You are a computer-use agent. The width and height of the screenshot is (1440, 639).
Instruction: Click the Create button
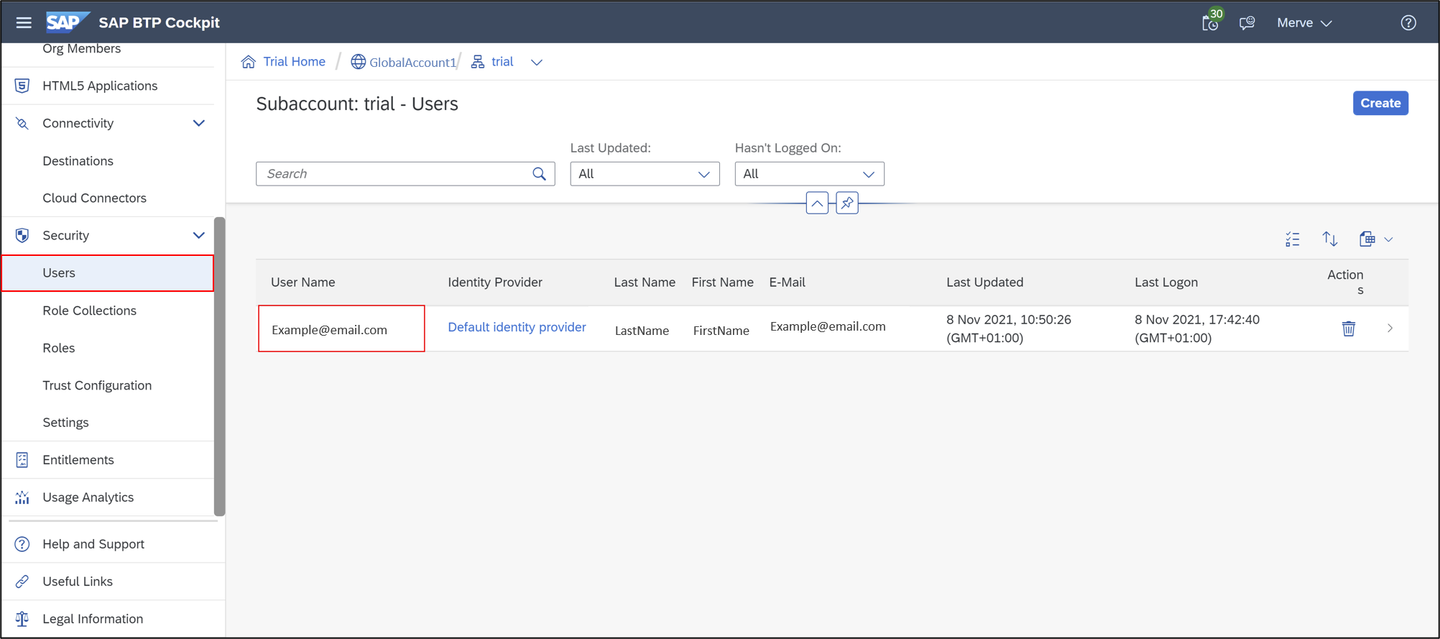(1380, 103)
